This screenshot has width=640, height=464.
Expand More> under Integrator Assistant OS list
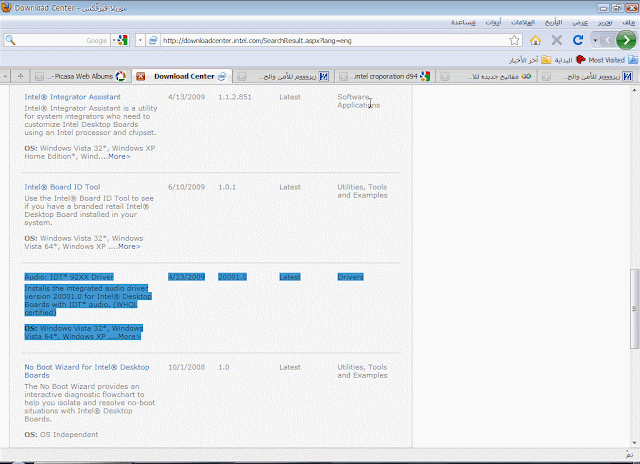tap(119, 157)
